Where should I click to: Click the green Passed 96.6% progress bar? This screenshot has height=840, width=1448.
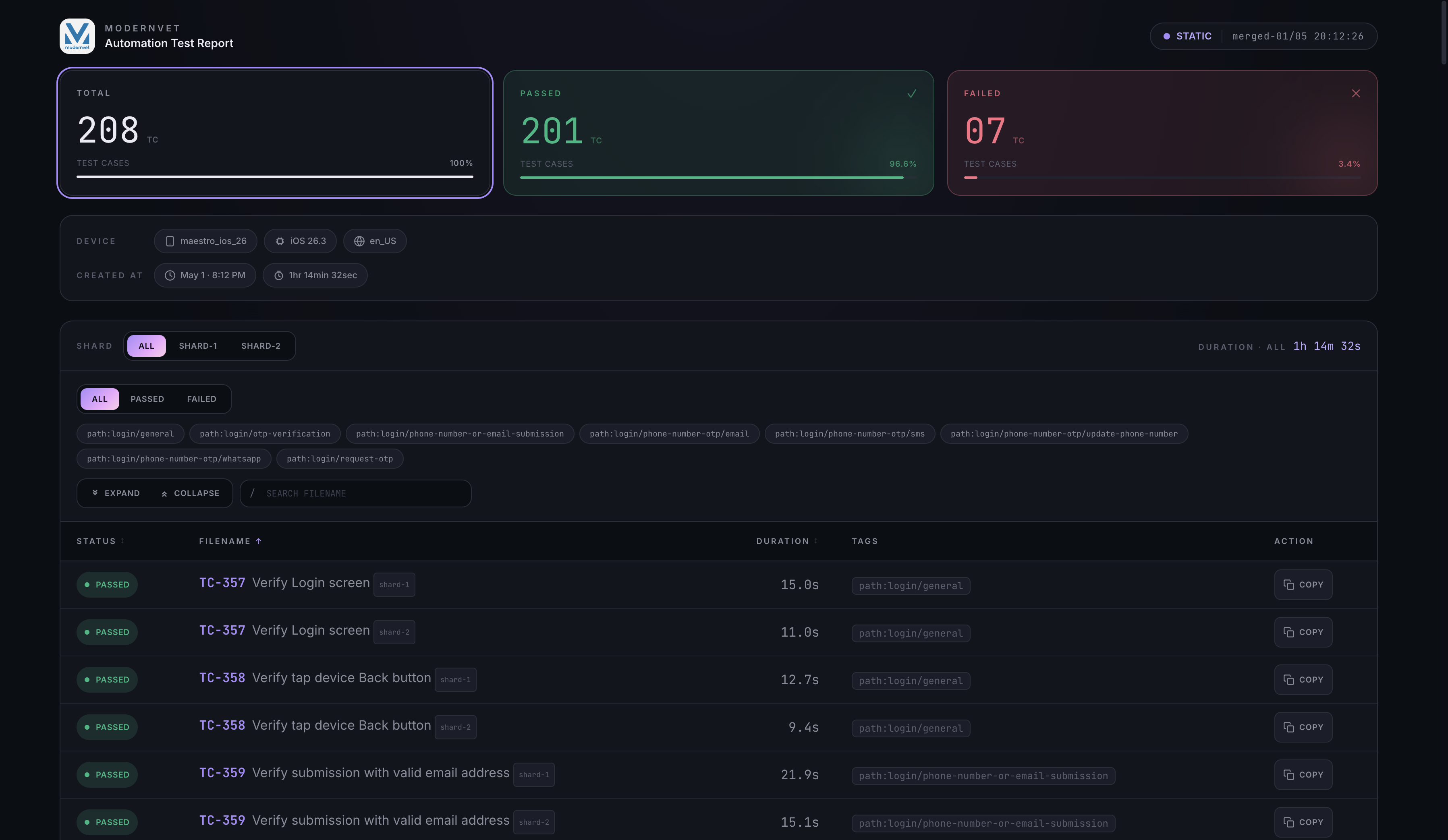[x=712, y=178]
